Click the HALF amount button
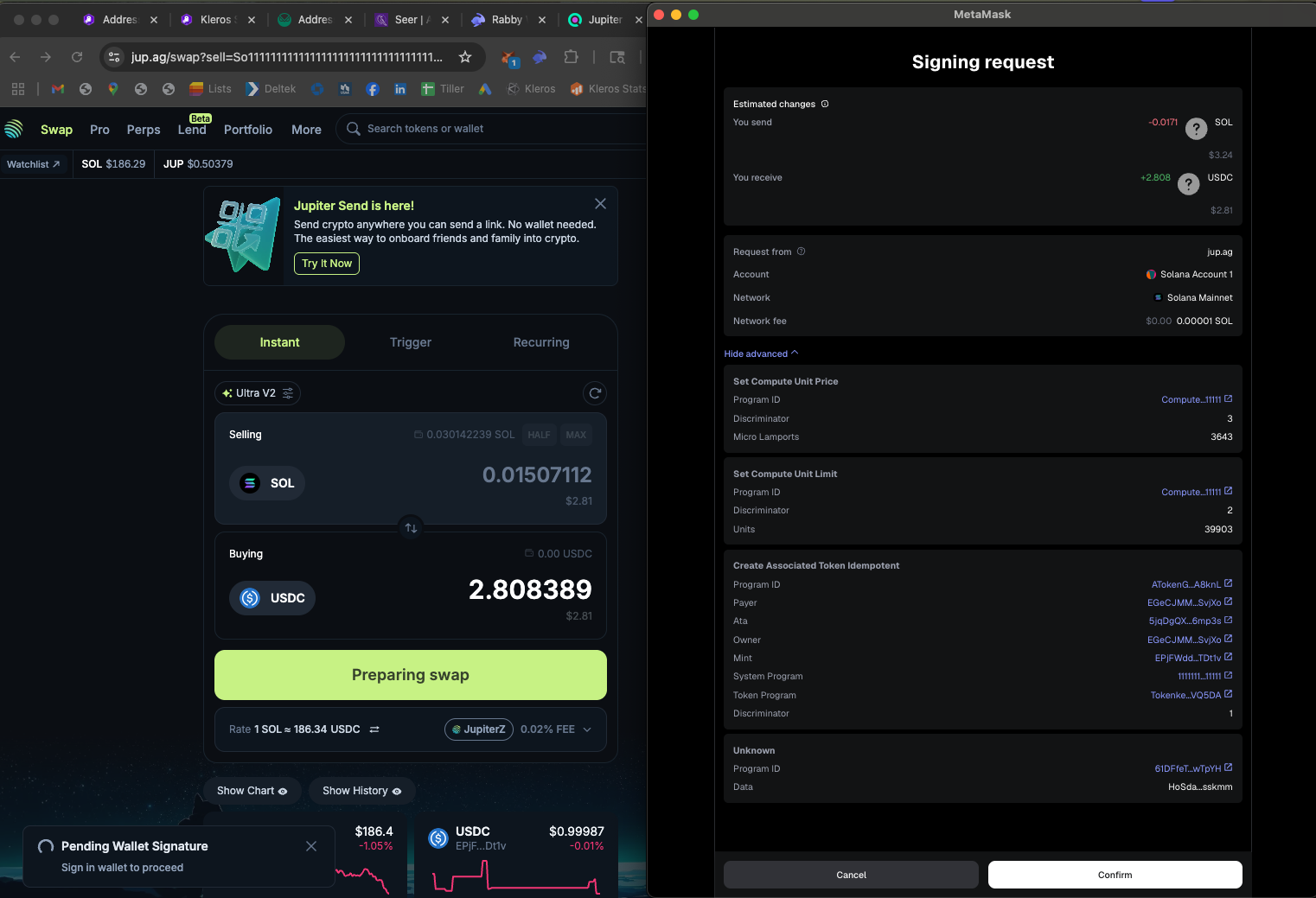Viewport: 1316px width, 898px height. point(539,435)
